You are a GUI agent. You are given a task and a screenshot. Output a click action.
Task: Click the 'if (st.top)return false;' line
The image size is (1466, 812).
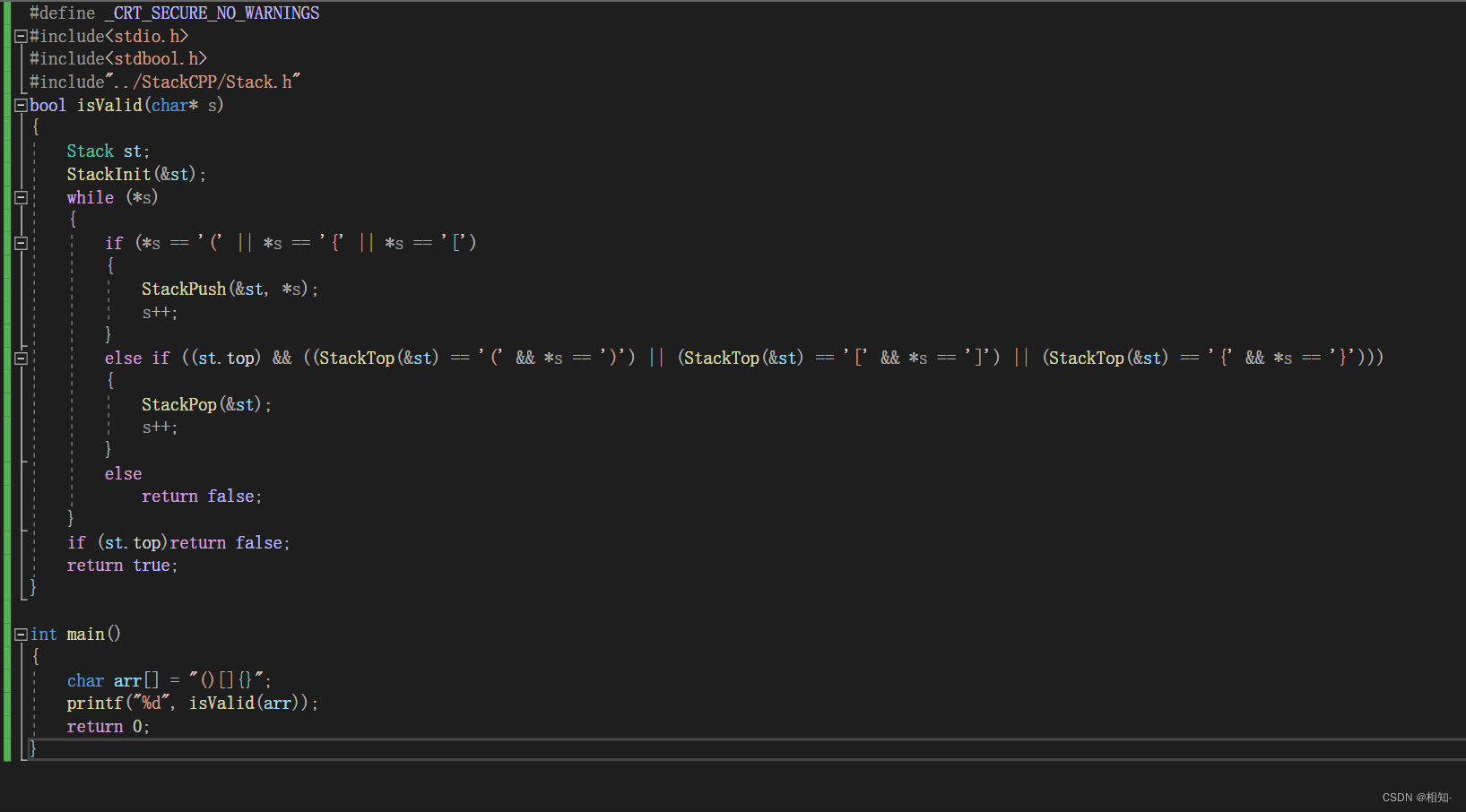[x=178, y=542]
